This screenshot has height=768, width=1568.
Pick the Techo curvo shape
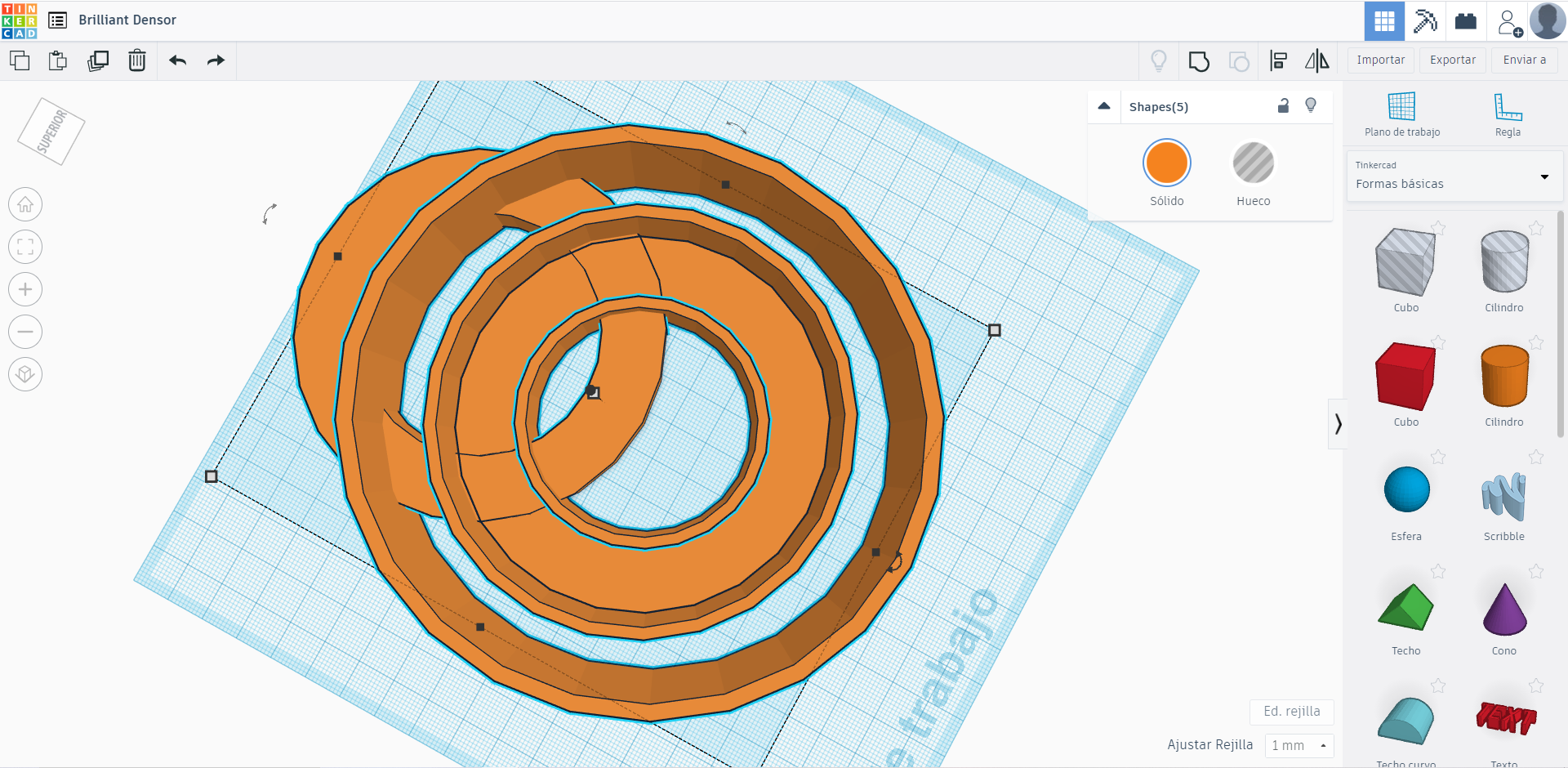(1405, 721)
